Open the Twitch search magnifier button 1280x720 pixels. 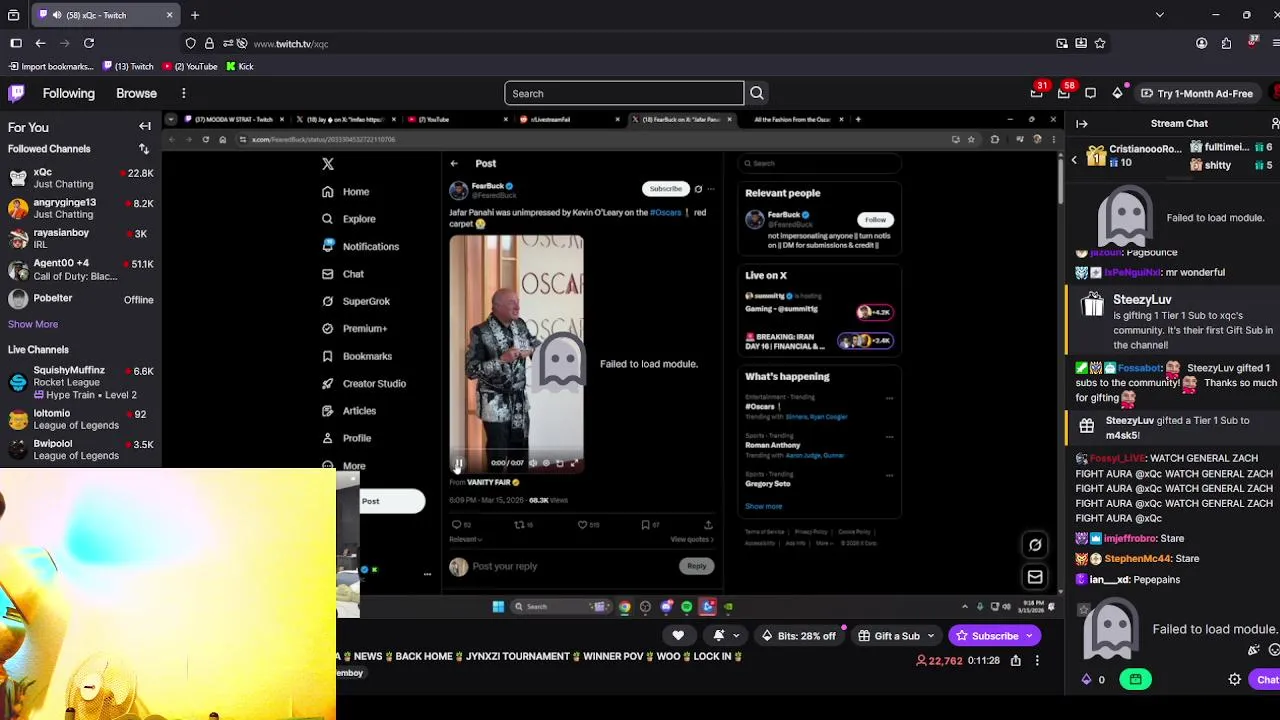tap(757, 93)
